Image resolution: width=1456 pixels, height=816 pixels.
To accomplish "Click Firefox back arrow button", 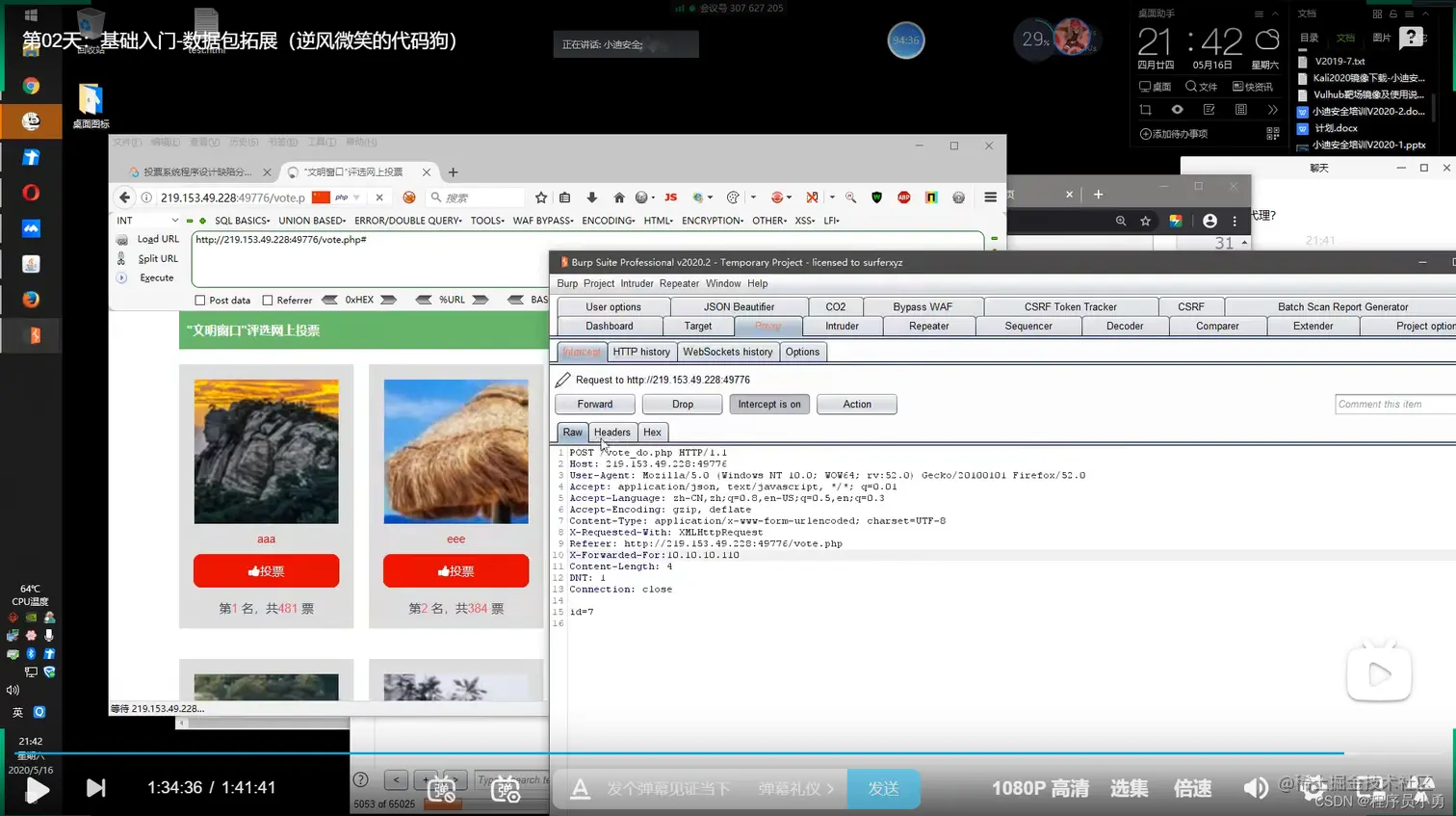I will point(124,197).
